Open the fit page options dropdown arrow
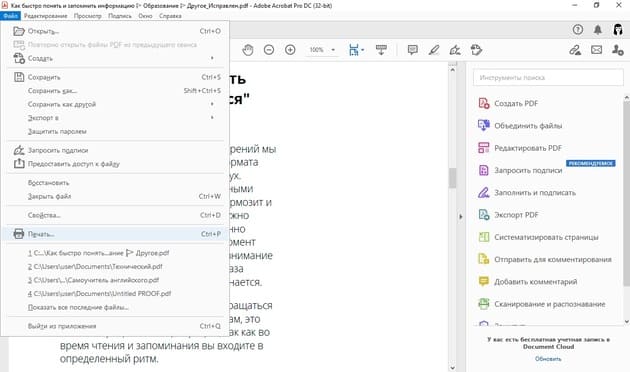 (363, 50)
